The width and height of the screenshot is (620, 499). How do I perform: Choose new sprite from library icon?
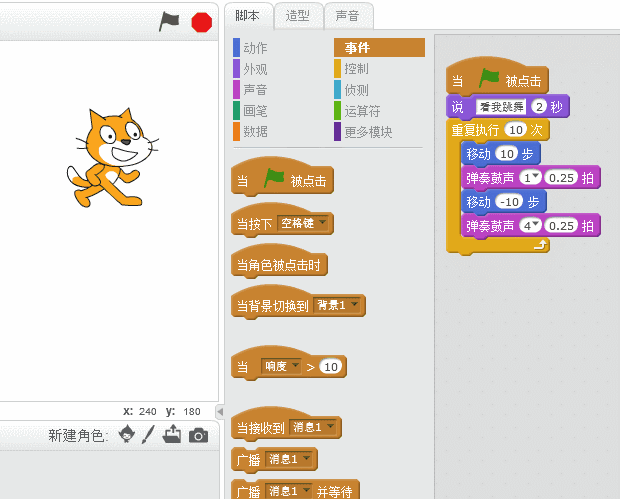click(x=127, y=435)
